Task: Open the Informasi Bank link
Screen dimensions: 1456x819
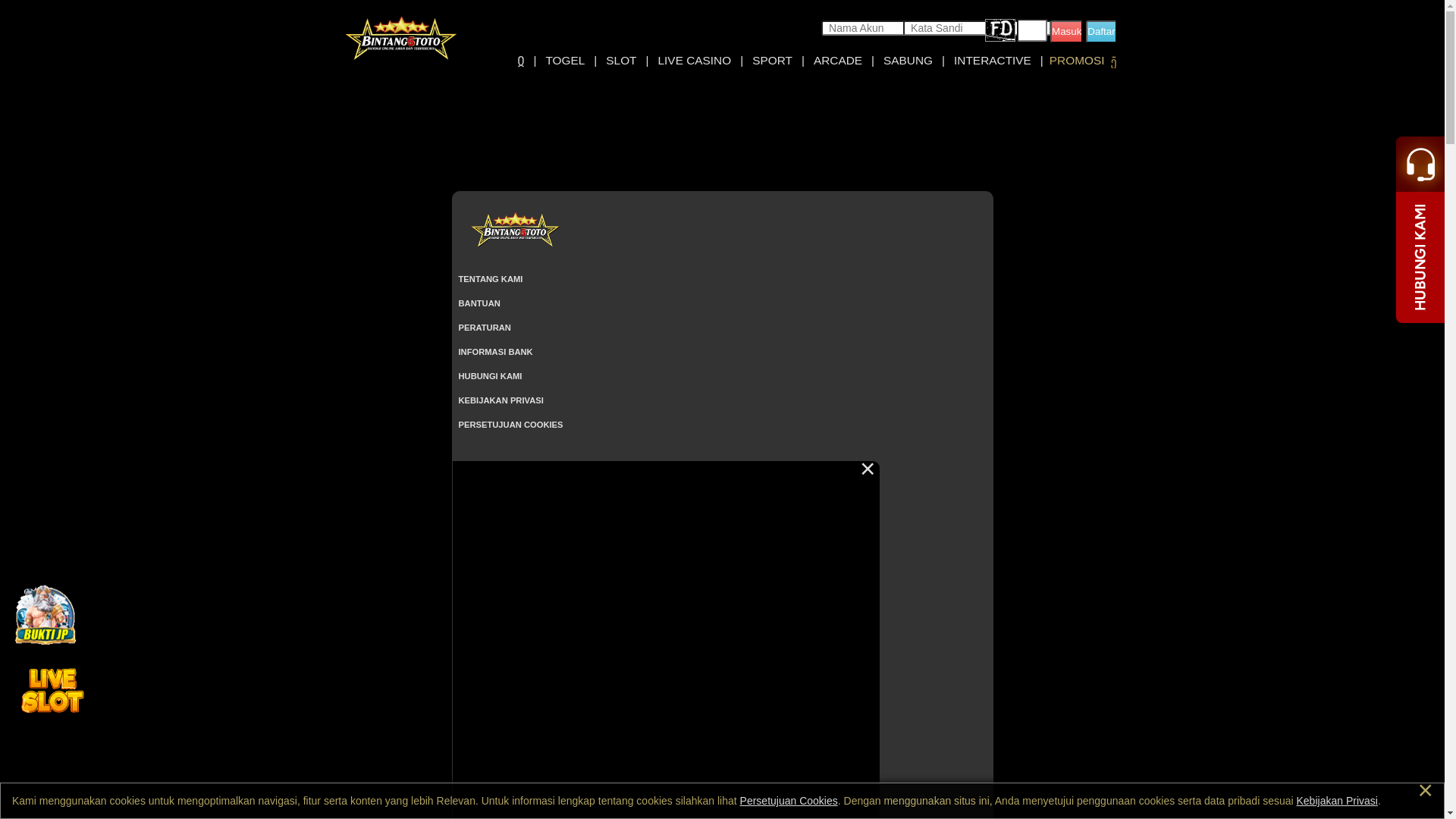Action: (495, 352)
